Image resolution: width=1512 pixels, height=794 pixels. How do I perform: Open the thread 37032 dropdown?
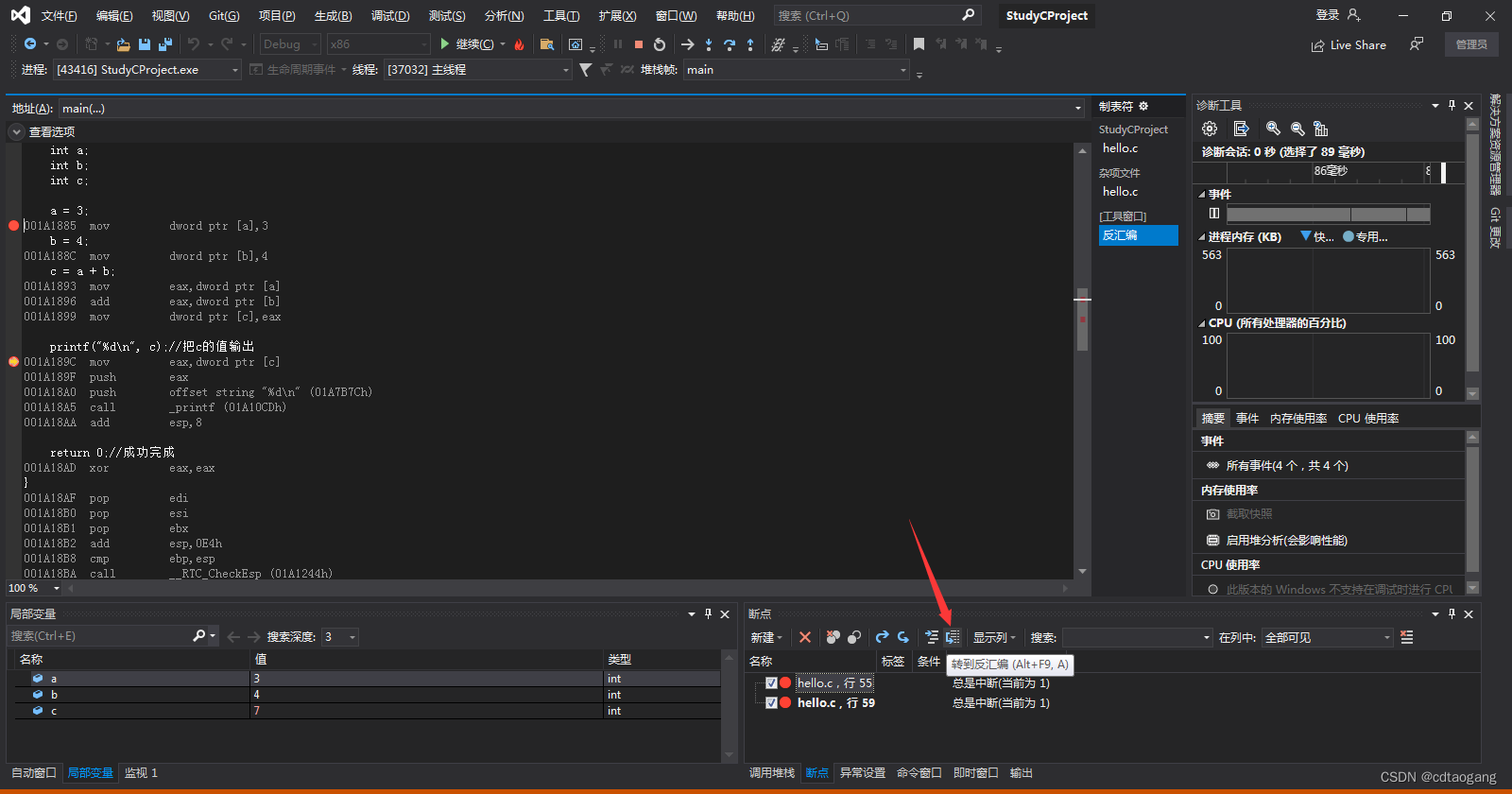[x=477, y=70]
